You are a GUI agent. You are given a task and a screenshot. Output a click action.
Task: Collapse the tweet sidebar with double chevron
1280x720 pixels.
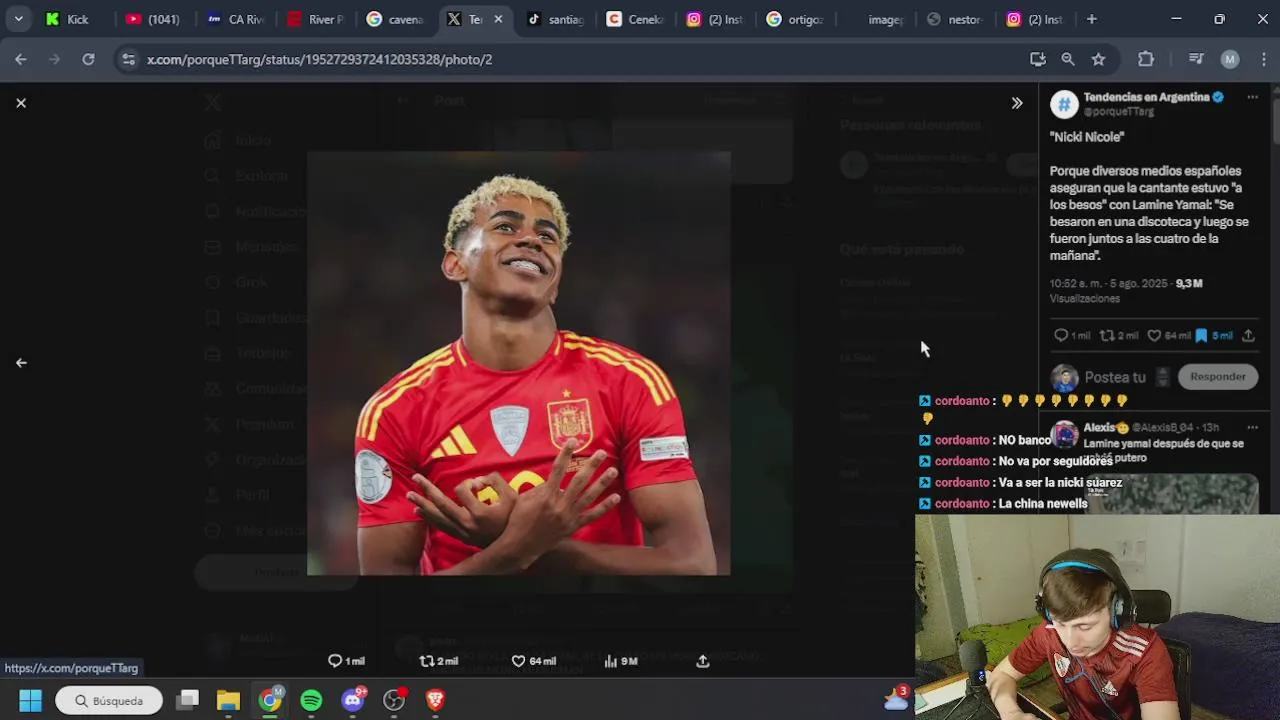[1017, 103]
